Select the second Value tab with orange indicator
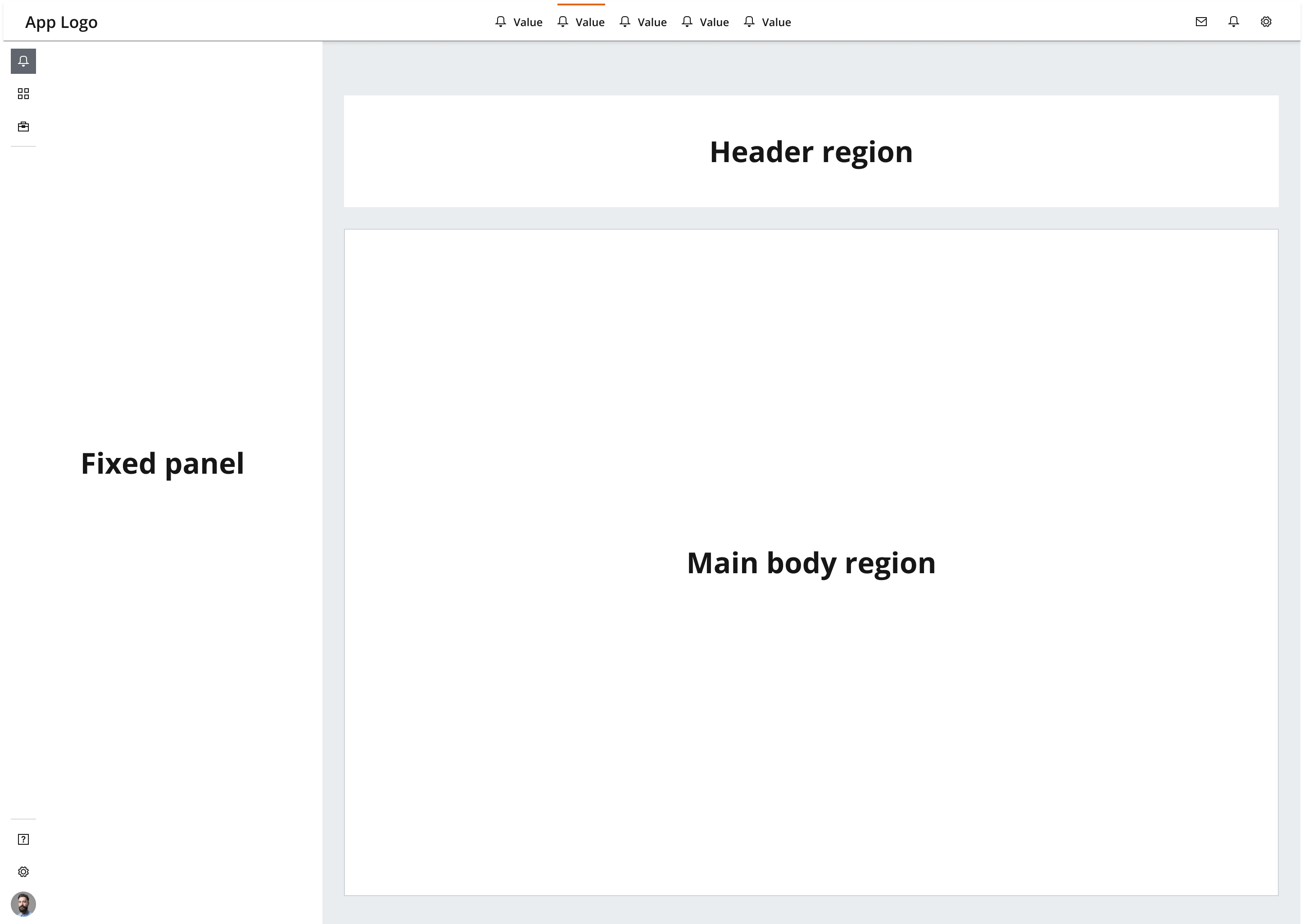Image resolution: width=1304 pixels, height=924 pixels. click(581, 22)
